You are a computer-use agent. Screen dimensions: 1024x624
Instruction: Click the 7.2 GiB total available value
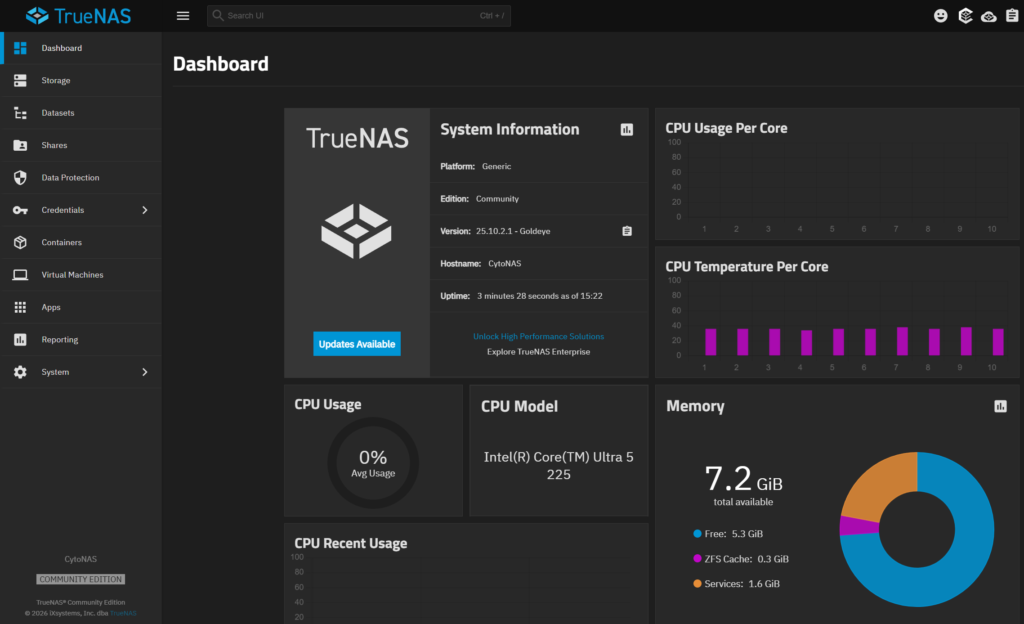[743, 479]
